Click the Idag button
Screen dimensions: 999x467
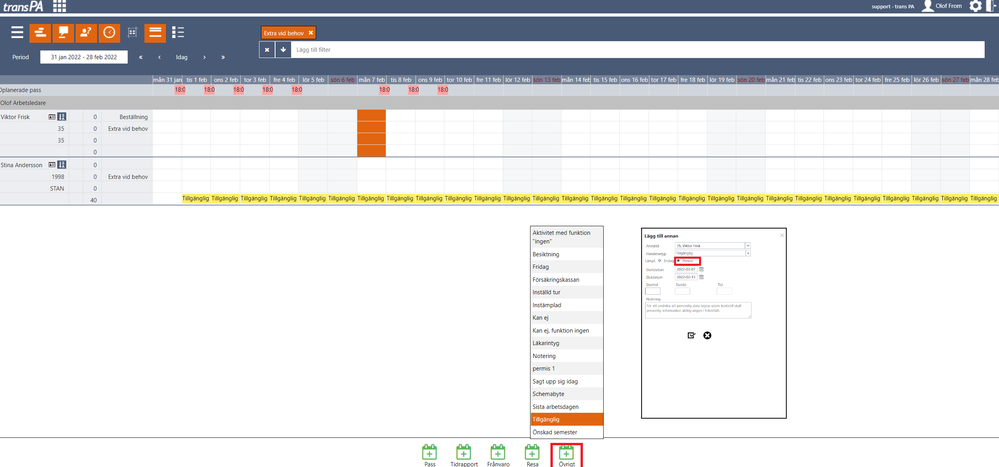[182, 57]
